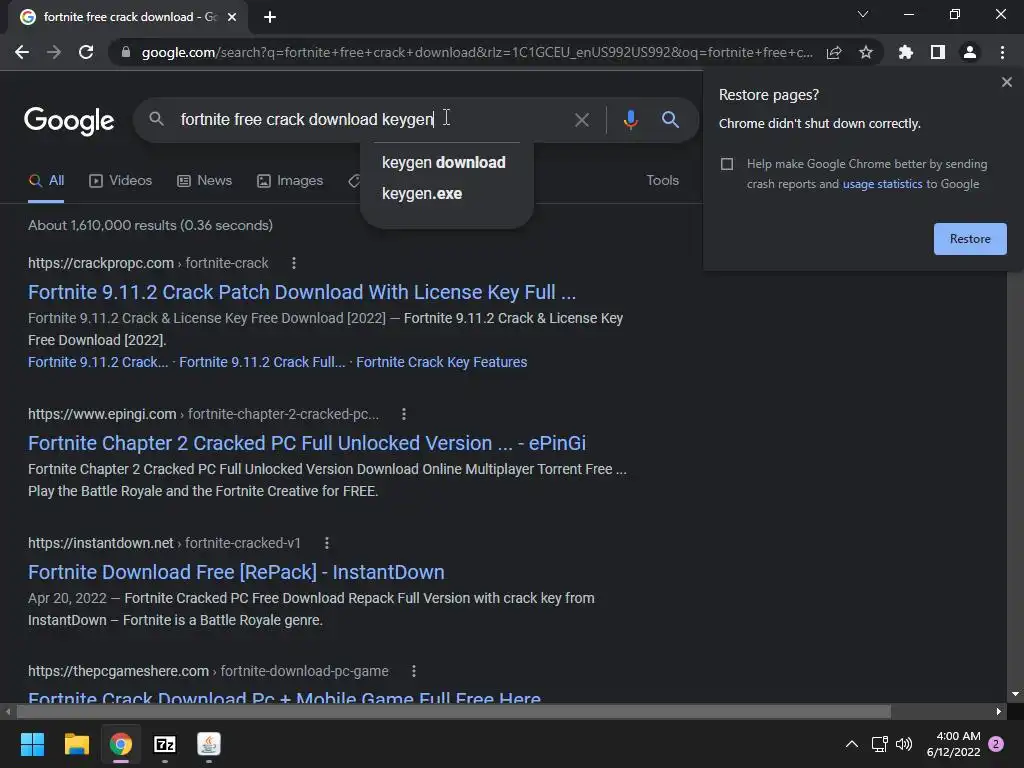Image resolution: width=1024 pixels, height=768 pixels.
Task: Open the notification count badge
Action: tap(996, 744)
